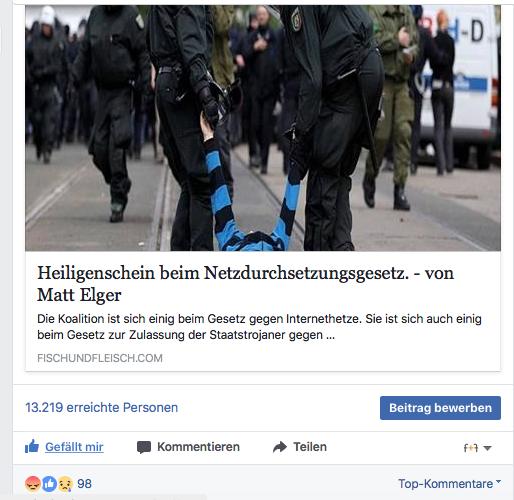The width and height of the screenshot is (514, 500).
Task: Click the article description about Koalition
Action: coord(259,327)
